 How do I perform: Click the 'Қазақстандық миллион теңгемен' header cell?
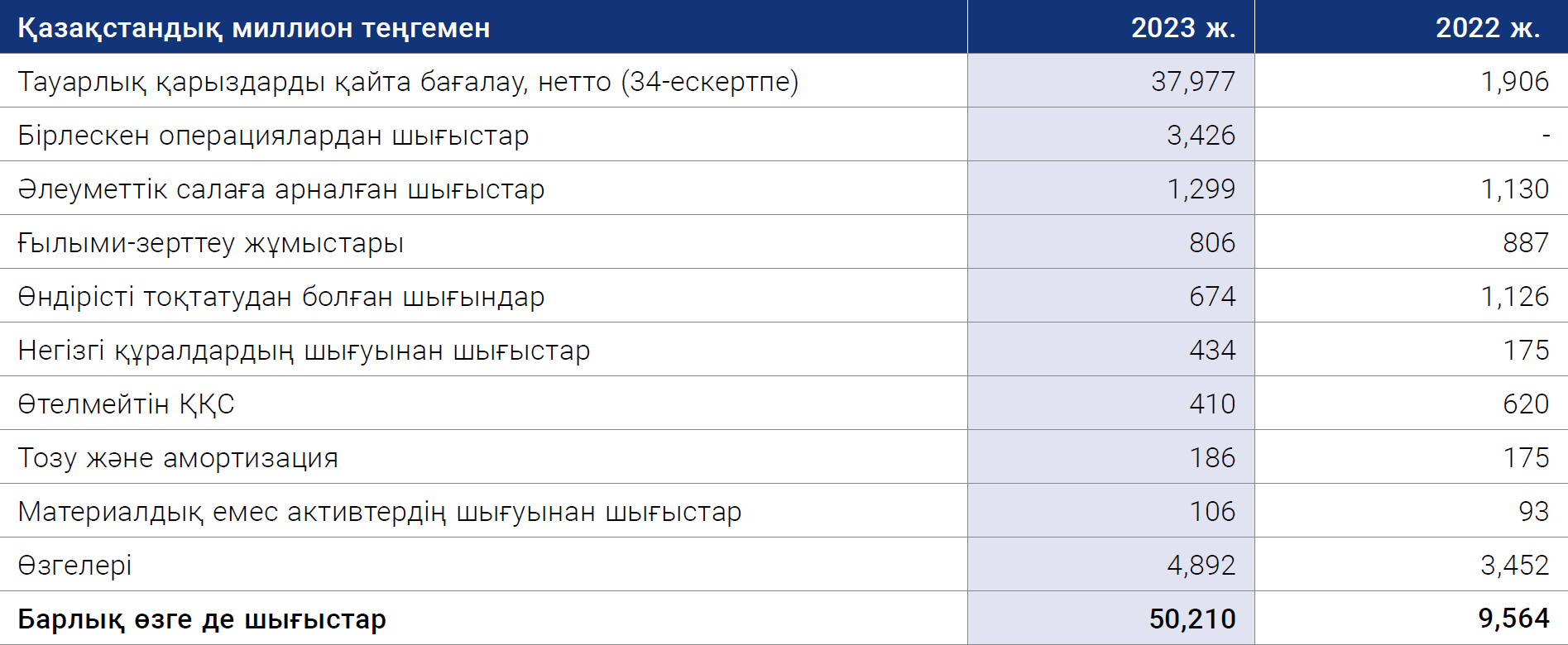coord(254,29)
